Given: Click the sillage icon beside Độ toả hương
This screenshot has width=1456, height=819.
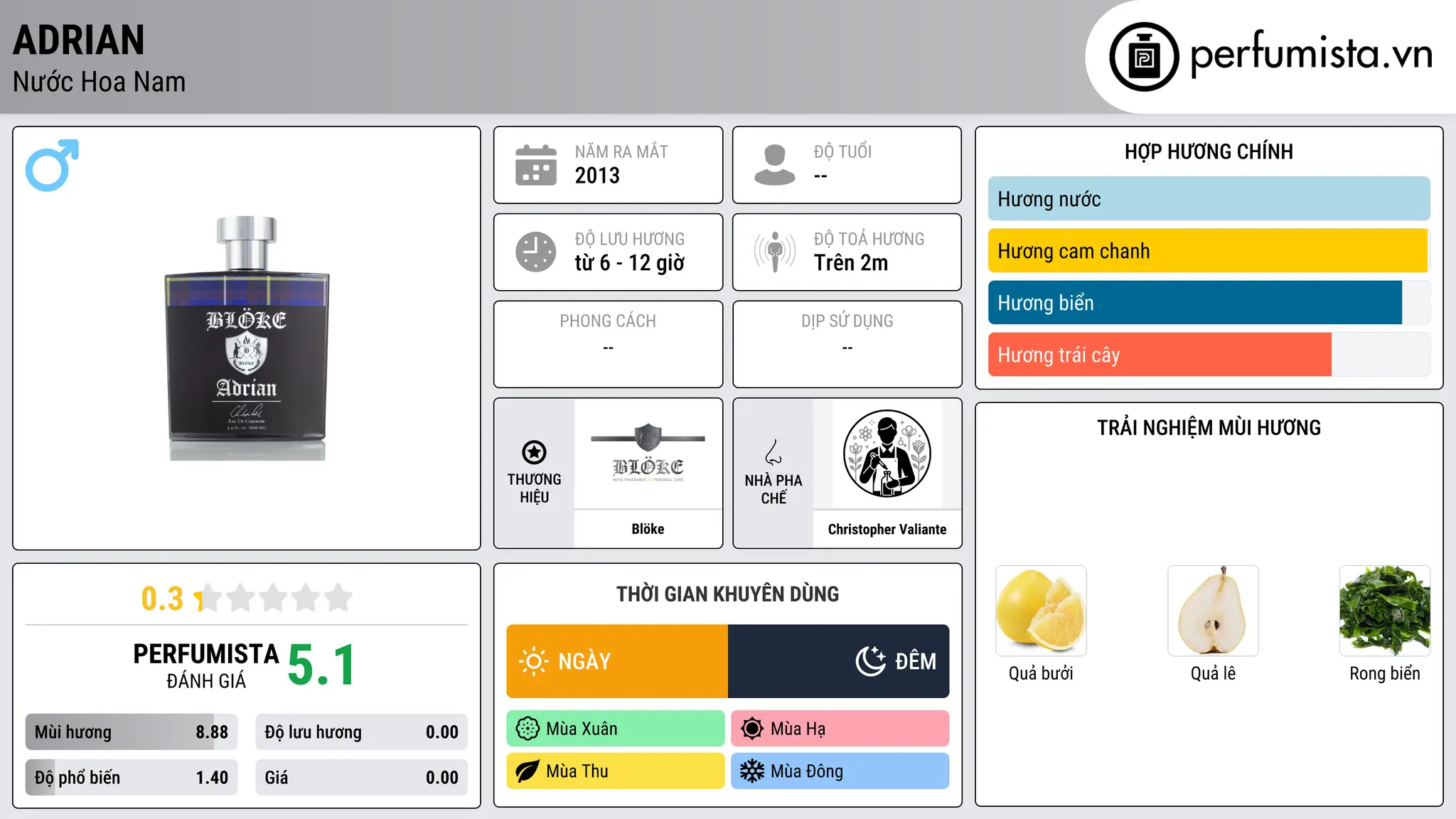Looking at the screenshot, I should (x=775, y=252).
